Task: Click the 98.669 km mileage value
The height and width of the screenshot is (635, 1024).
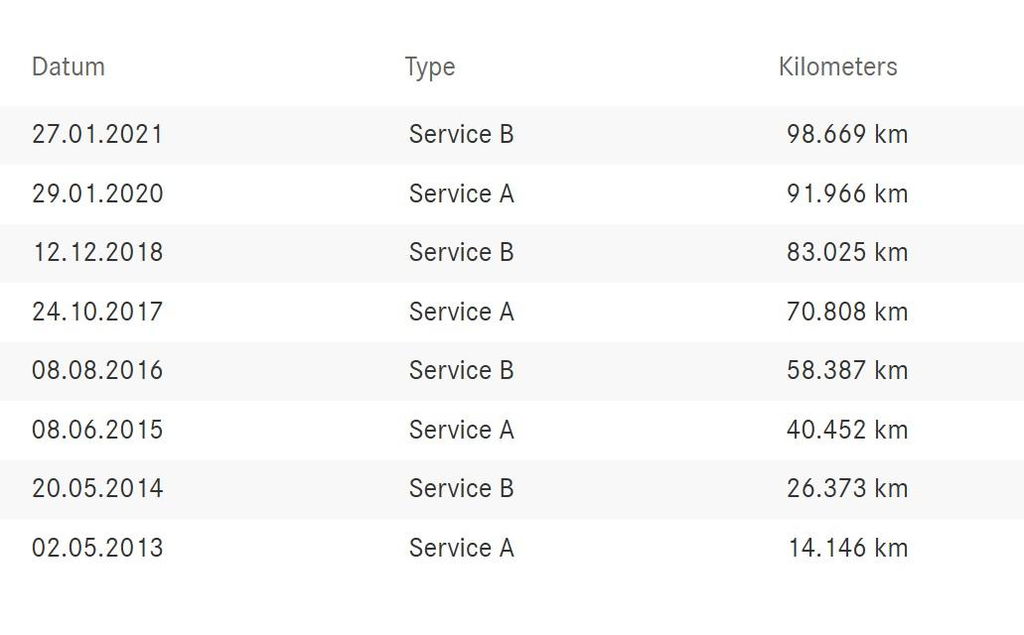Action: 847,134
